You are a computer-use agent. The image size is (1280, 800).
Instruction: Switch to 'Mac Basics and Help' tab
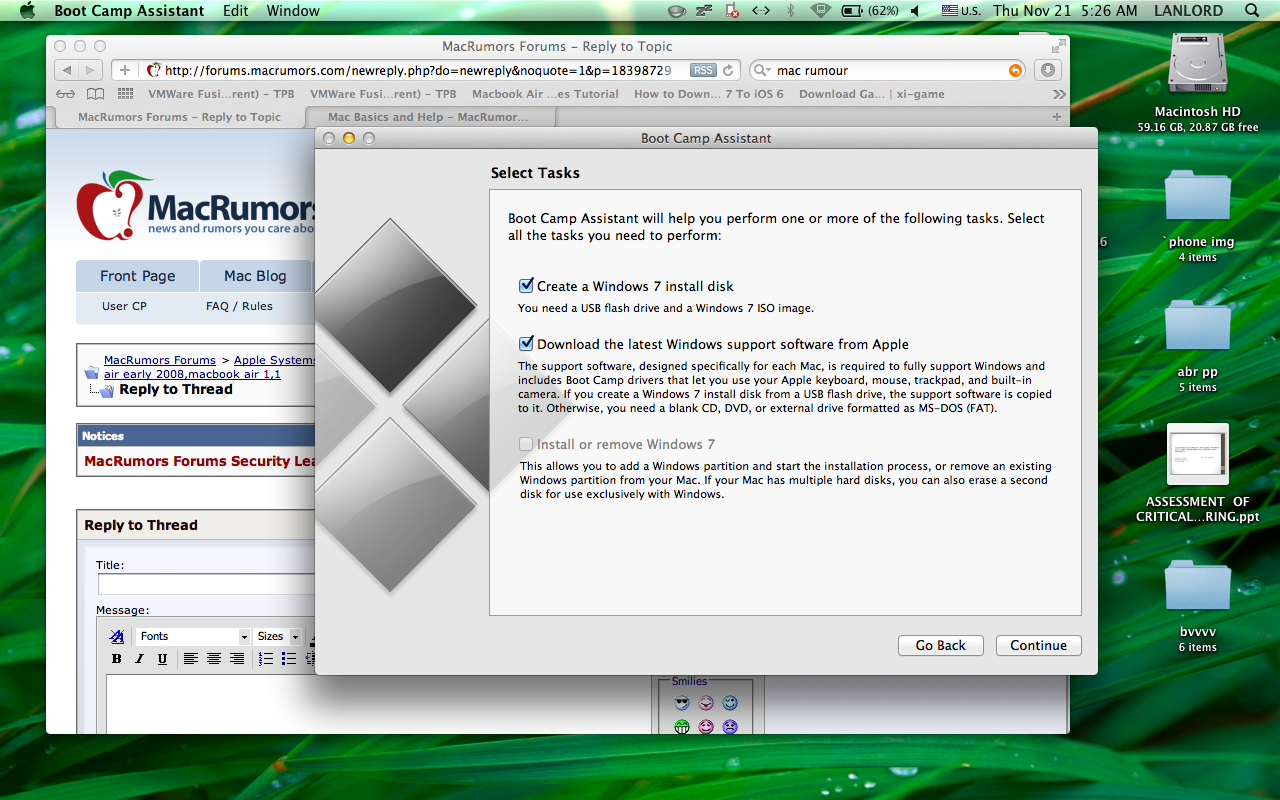(x=428, y=117)
